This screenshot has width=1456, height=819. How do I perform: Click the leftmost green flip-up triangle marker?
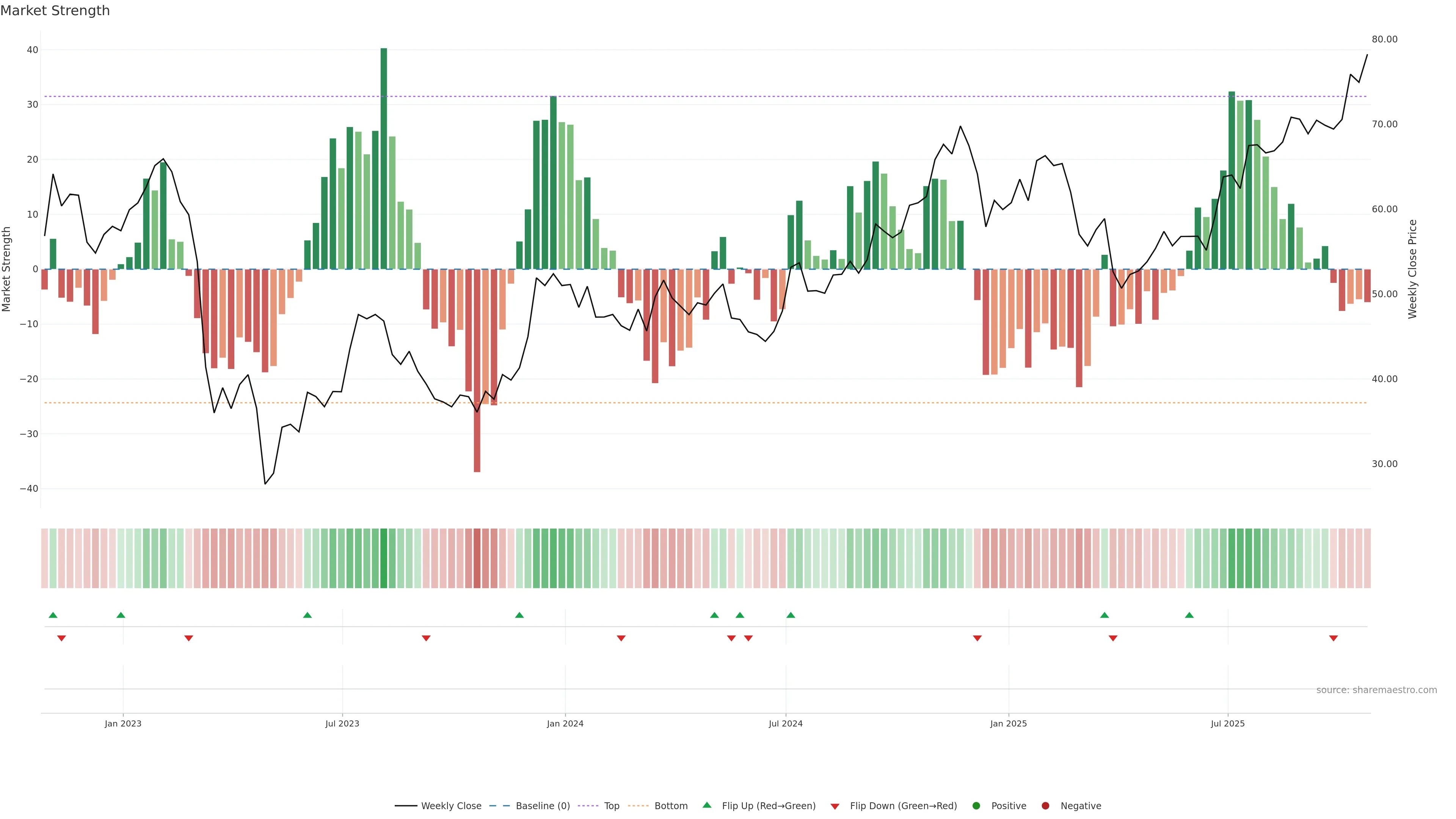[x=53, y=615]
